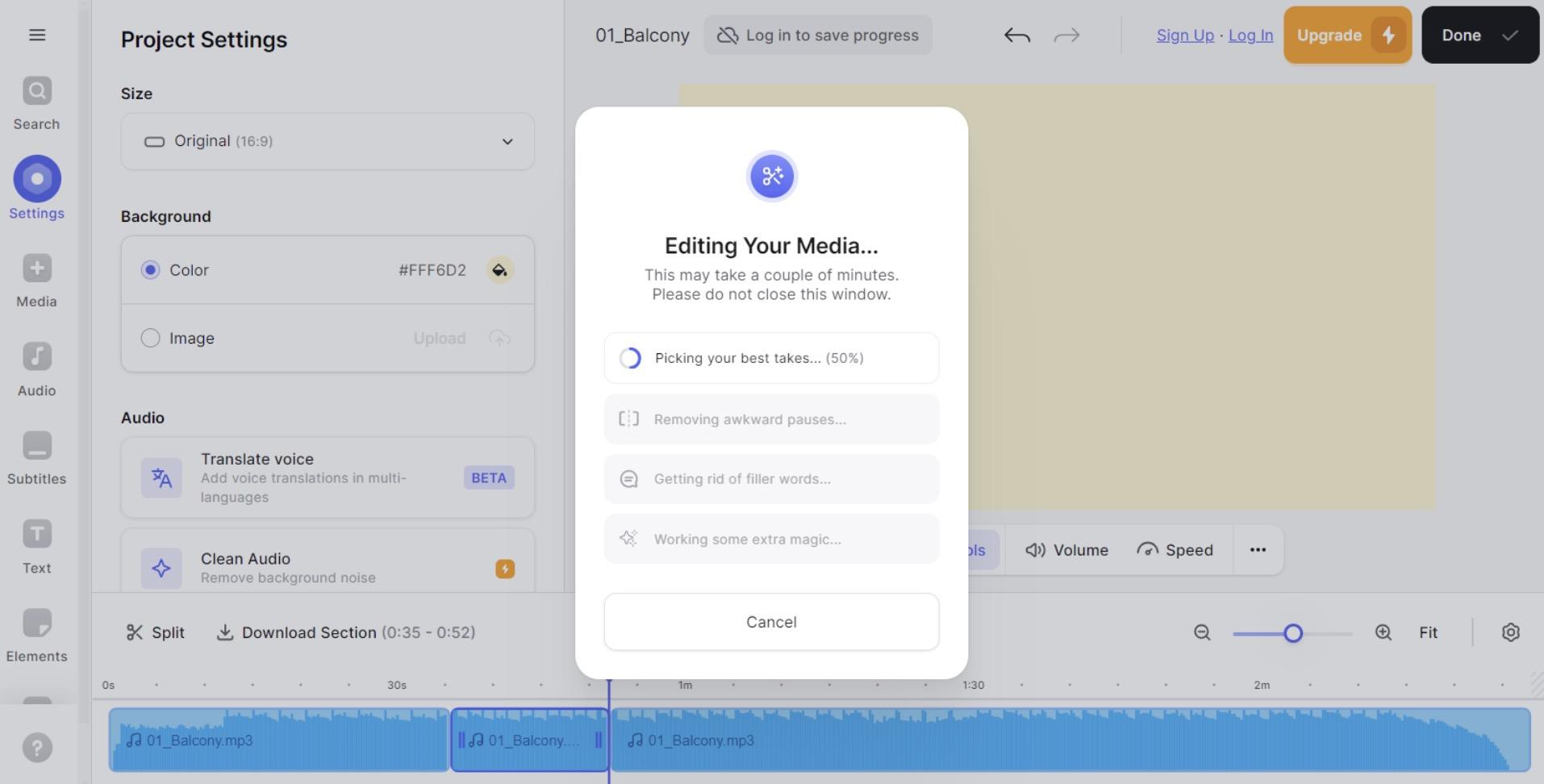Open the Speed options
Viewport: 1544px width, 784px height.
click(x=1175, y=550)
